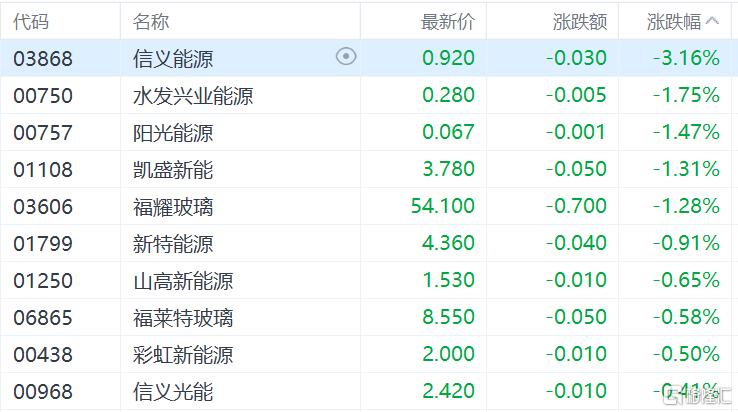Click latest price 0.067

[449, 132]
